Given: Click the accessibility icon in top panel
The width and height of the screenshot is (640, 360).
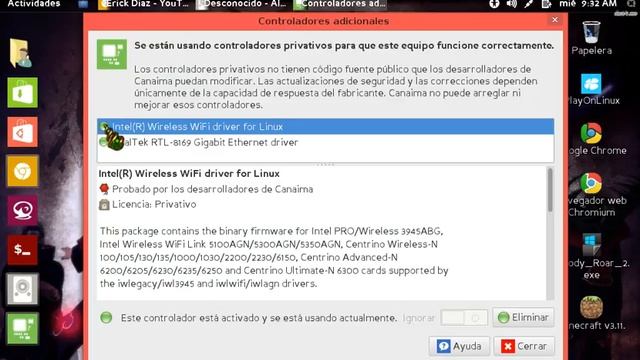Looking at the screenshot, I should coord(494,4).
